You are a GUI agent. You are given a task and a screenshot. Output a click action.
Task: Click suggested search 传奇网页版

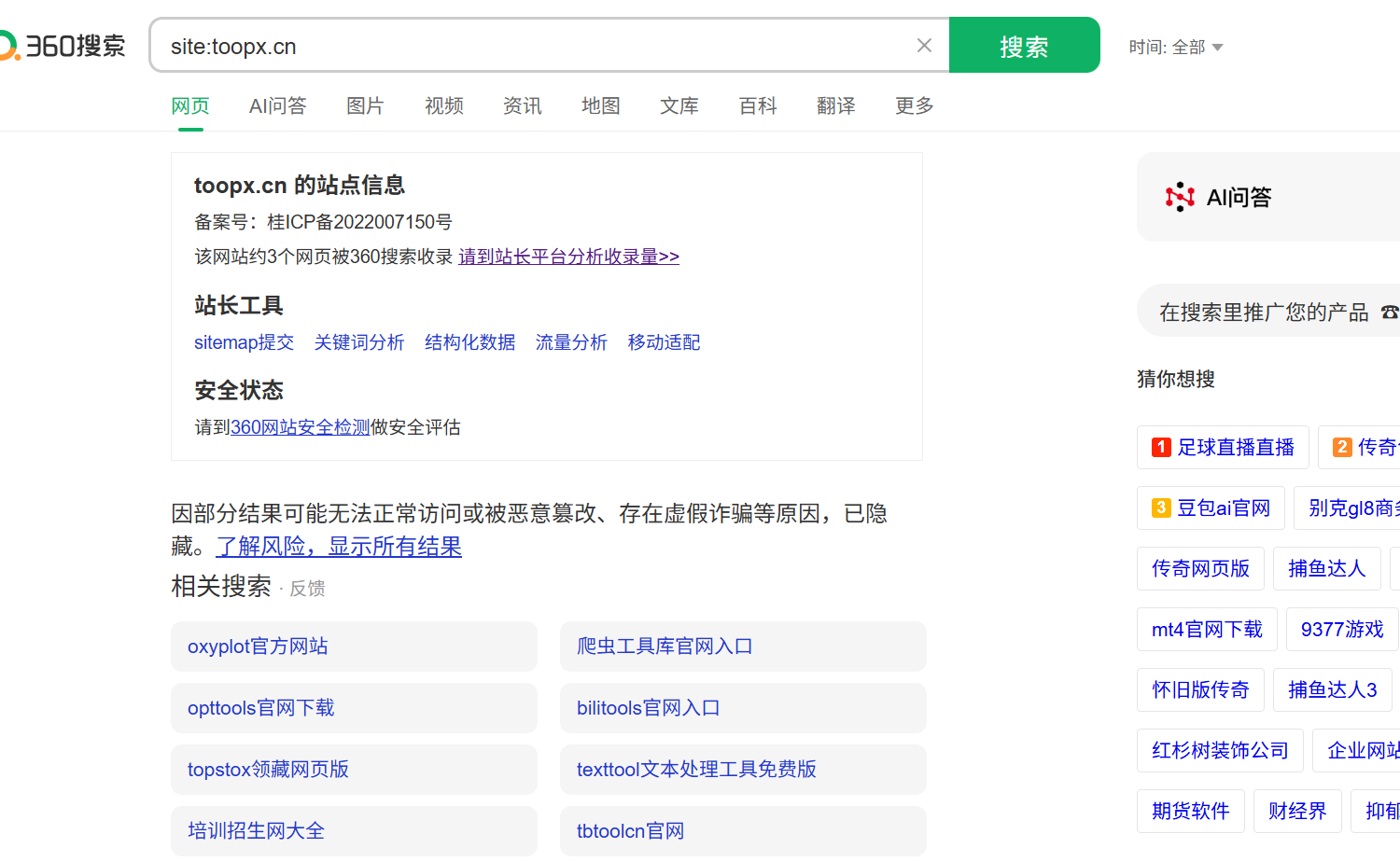[x=1200, y=568]
